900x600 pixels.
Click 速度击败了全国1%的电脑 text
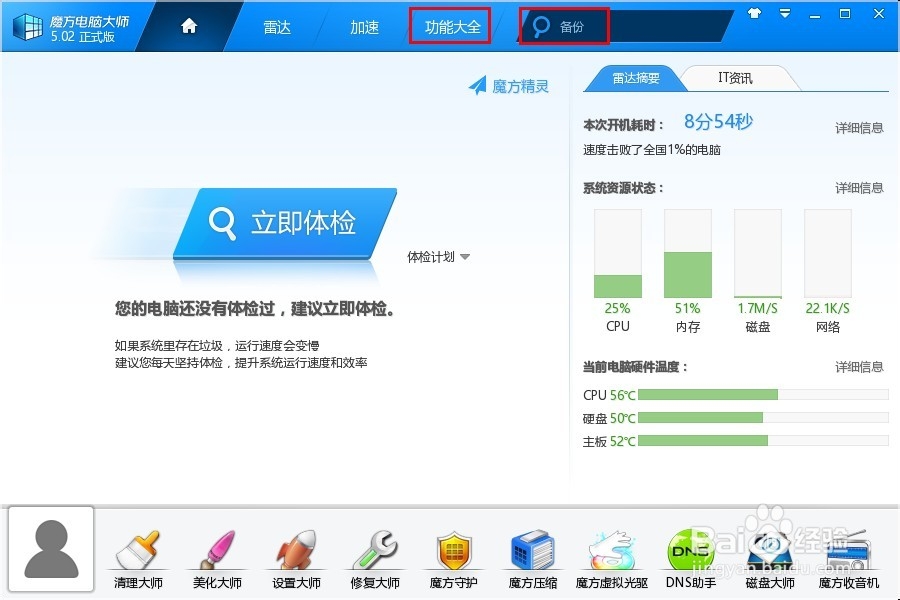[x=652, y=150]
